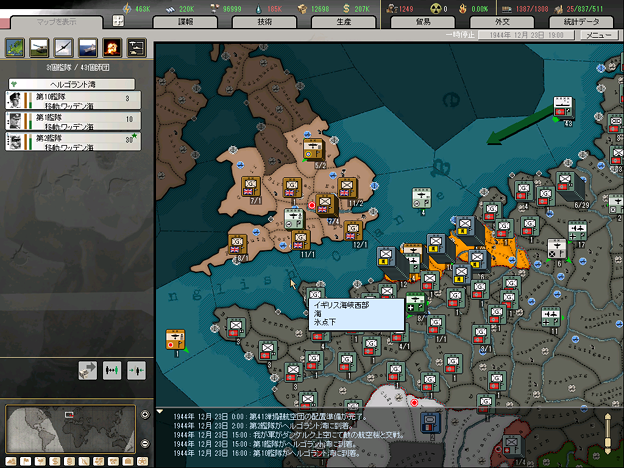
Task: Click the reorganize fleets icon with green figure
Action: [112, 370]
